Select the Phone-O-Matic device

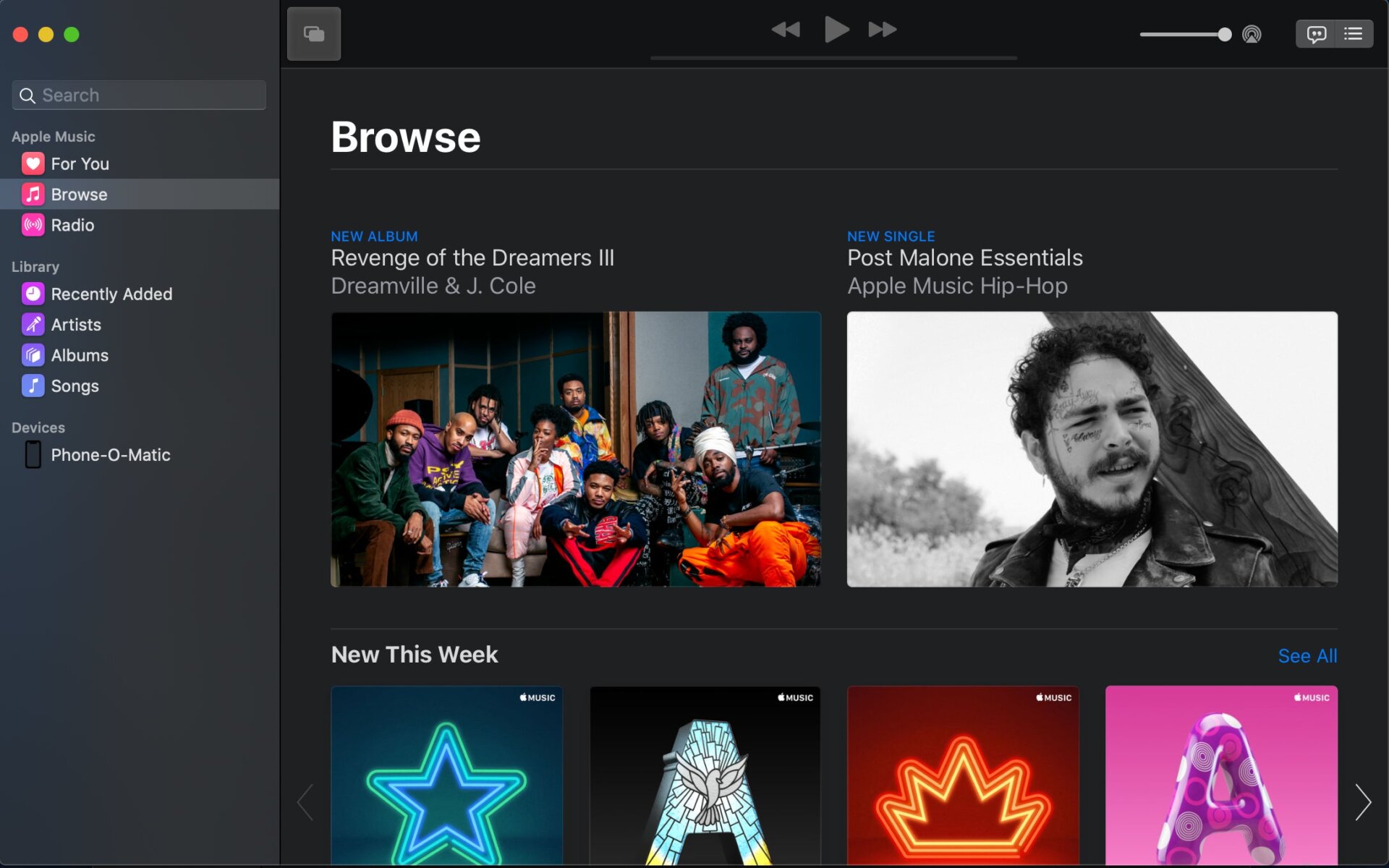(110, 455)
